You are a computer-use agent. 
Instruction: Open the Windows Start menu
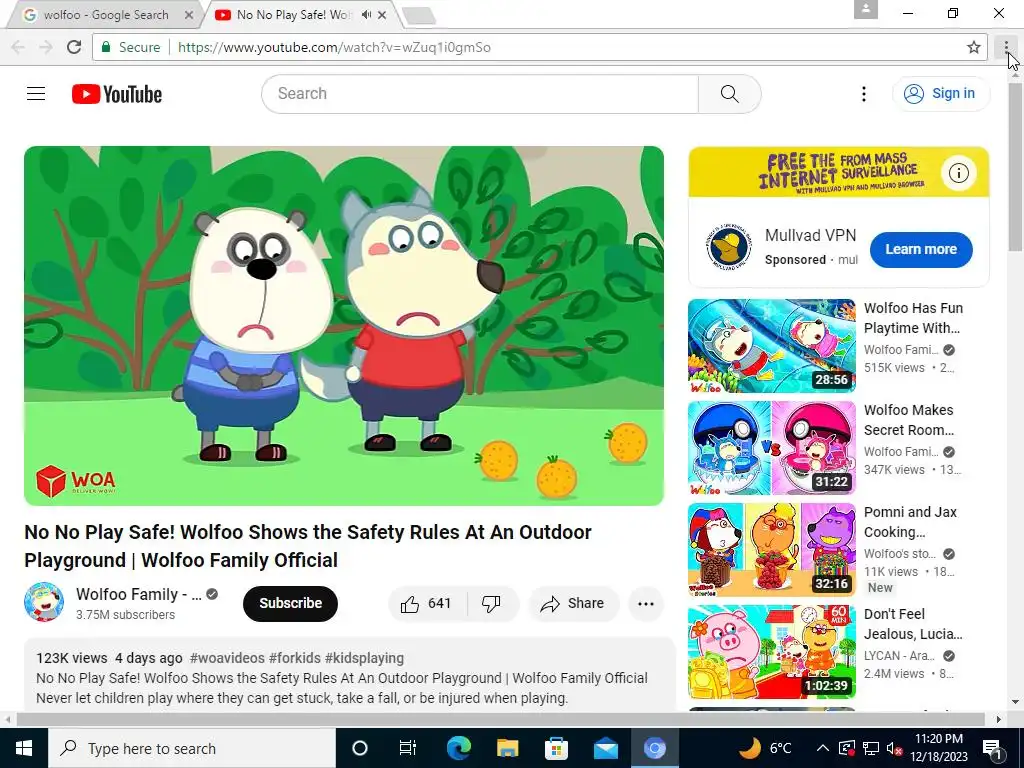(x=24, y=748)
